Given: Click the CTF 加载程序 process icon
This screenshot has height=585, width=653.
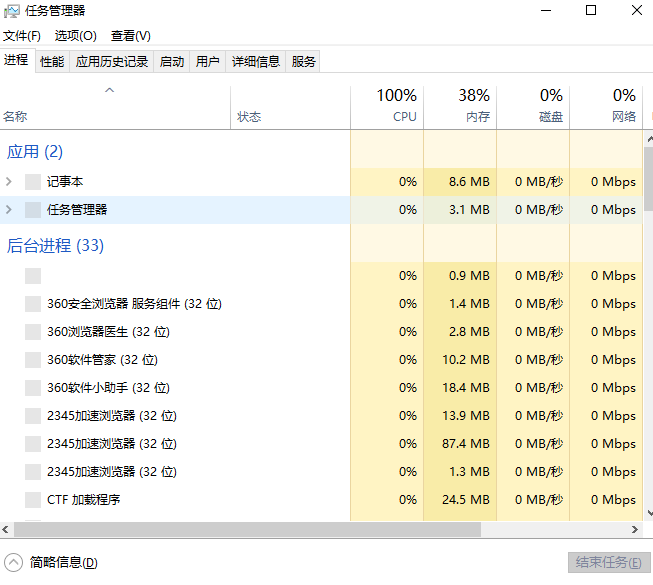Looking at the screenshot, I should pyautogui.click(x=33, y=500).
